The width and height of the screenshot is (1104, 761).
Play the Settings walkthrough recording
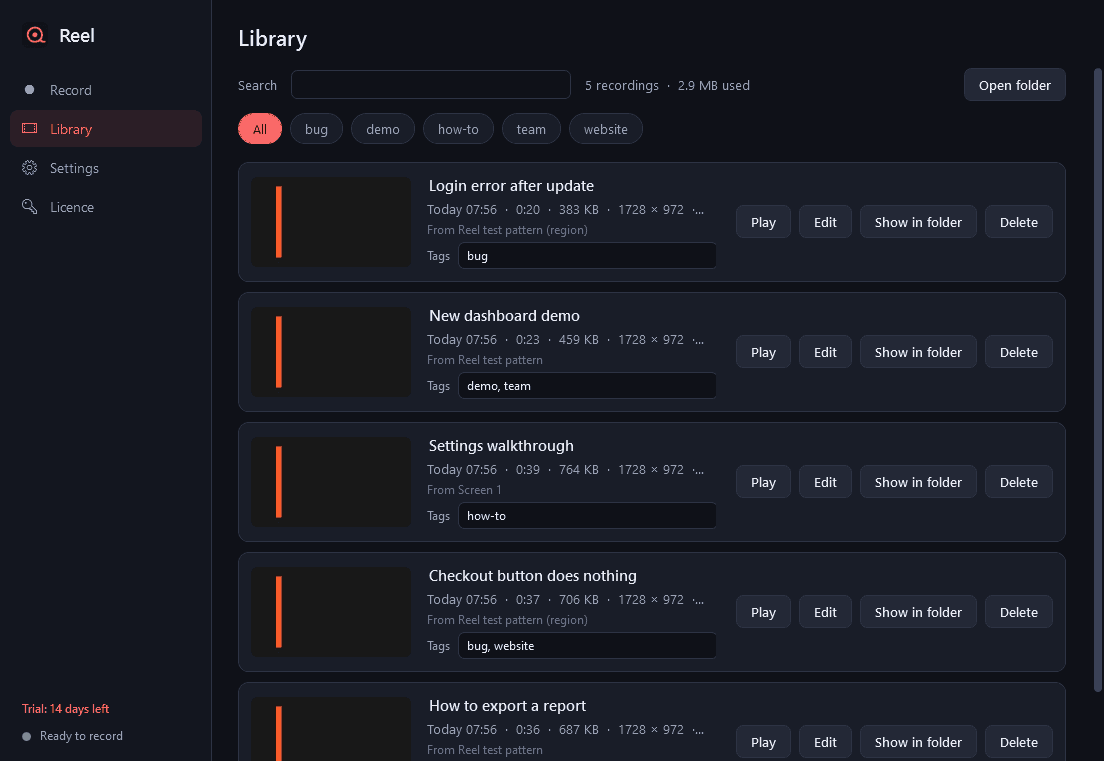[x=763, y=482]
